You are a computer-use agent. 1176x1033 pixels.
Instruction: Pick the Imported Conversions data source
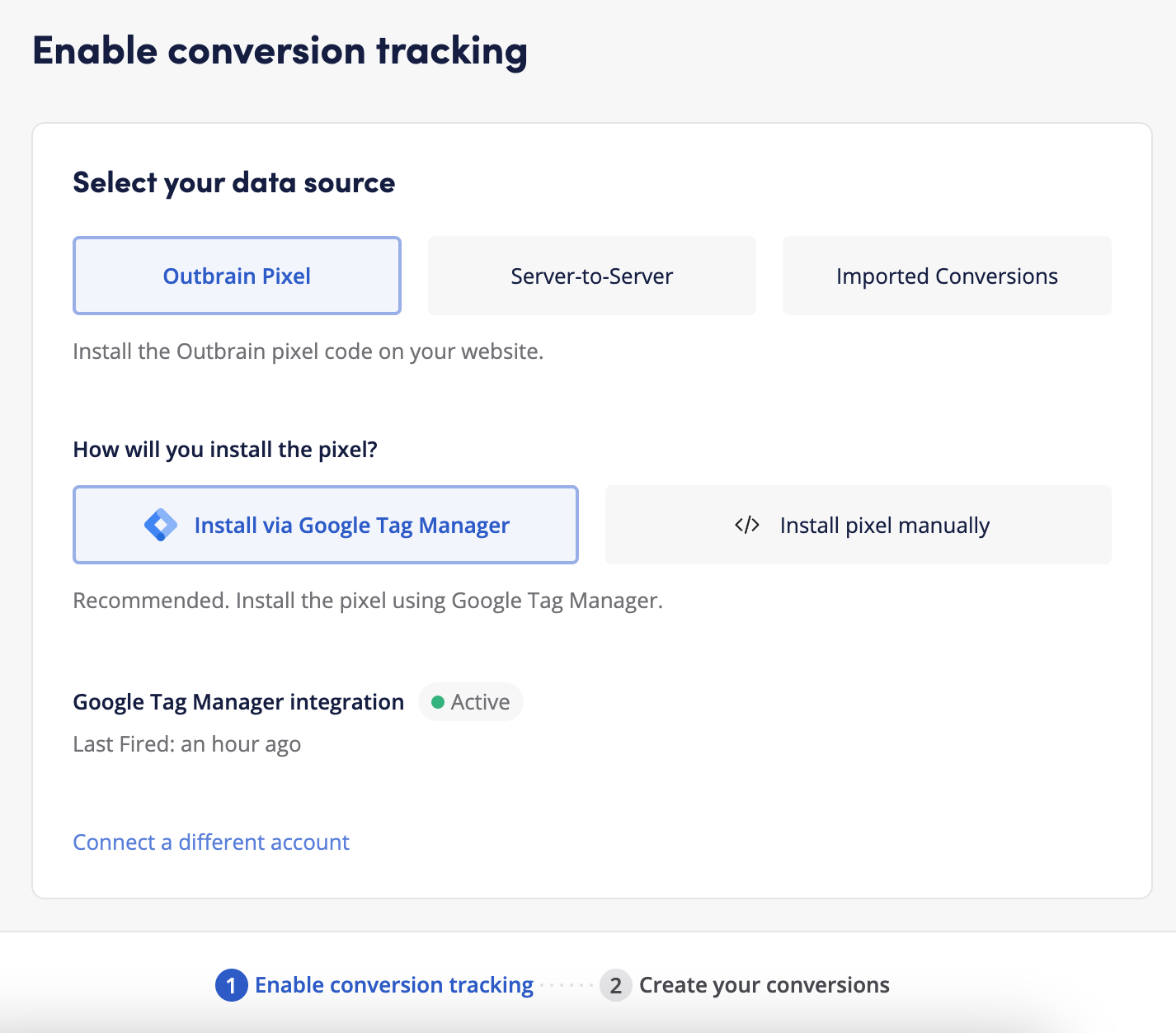tap(947, 276)
